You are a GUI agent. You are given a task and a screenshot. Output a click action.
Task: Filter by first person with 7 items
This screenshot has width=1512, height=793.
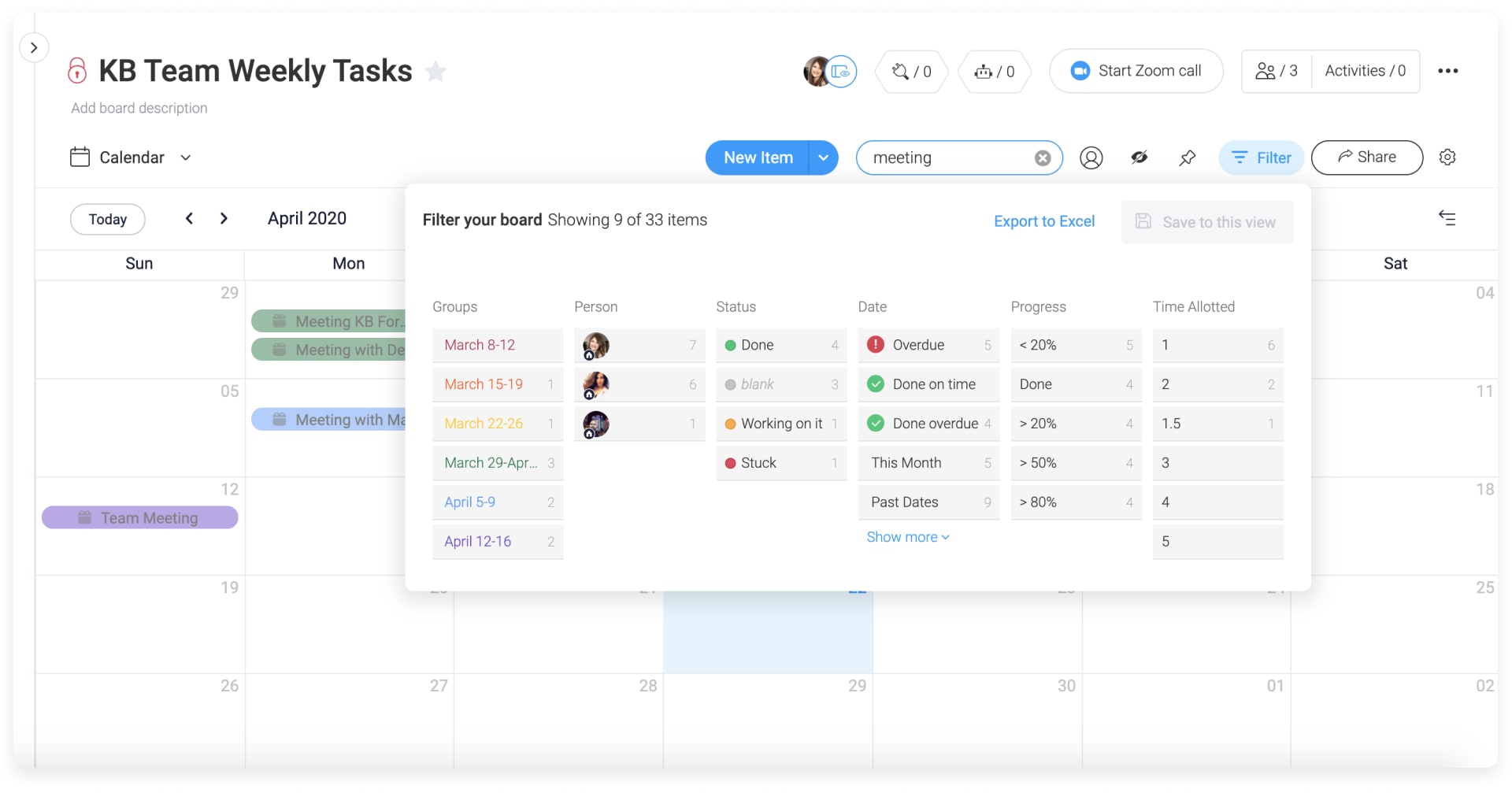point(639,345)
